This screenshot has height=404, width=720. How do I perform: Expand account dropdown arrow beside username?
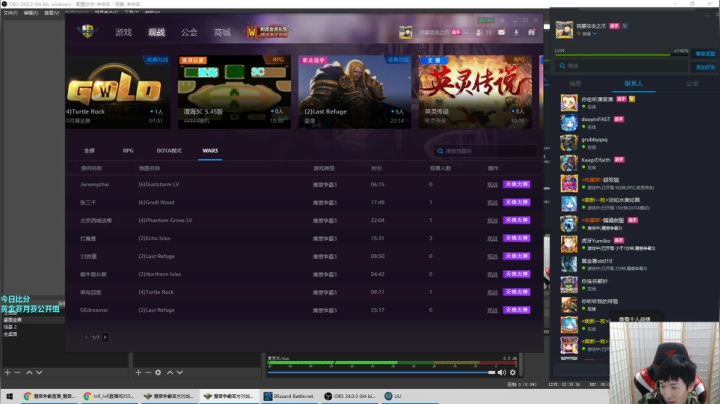click(x=466, y=33)
